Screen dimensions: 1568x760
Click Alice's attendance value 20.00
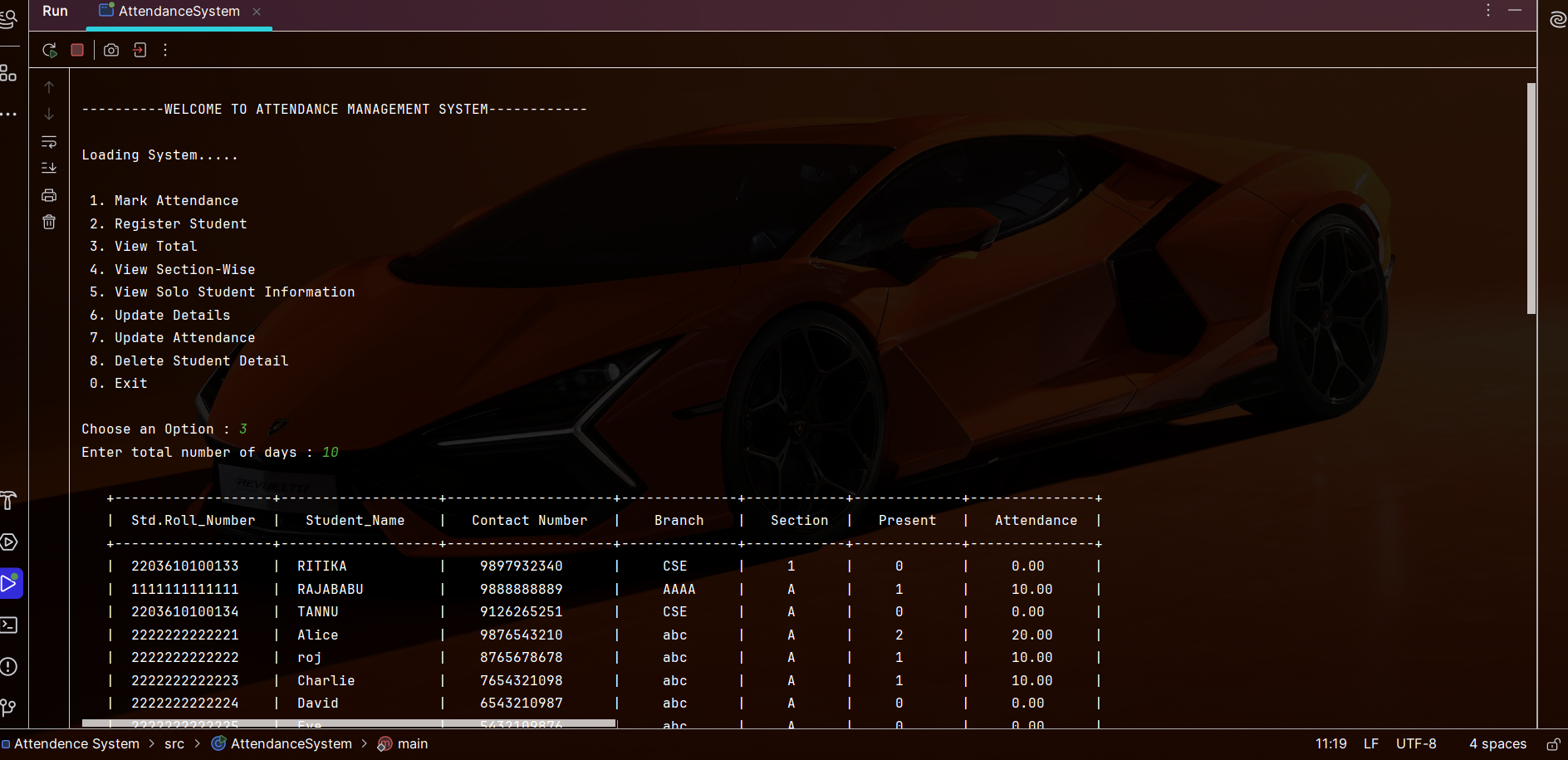[1032, 635]
